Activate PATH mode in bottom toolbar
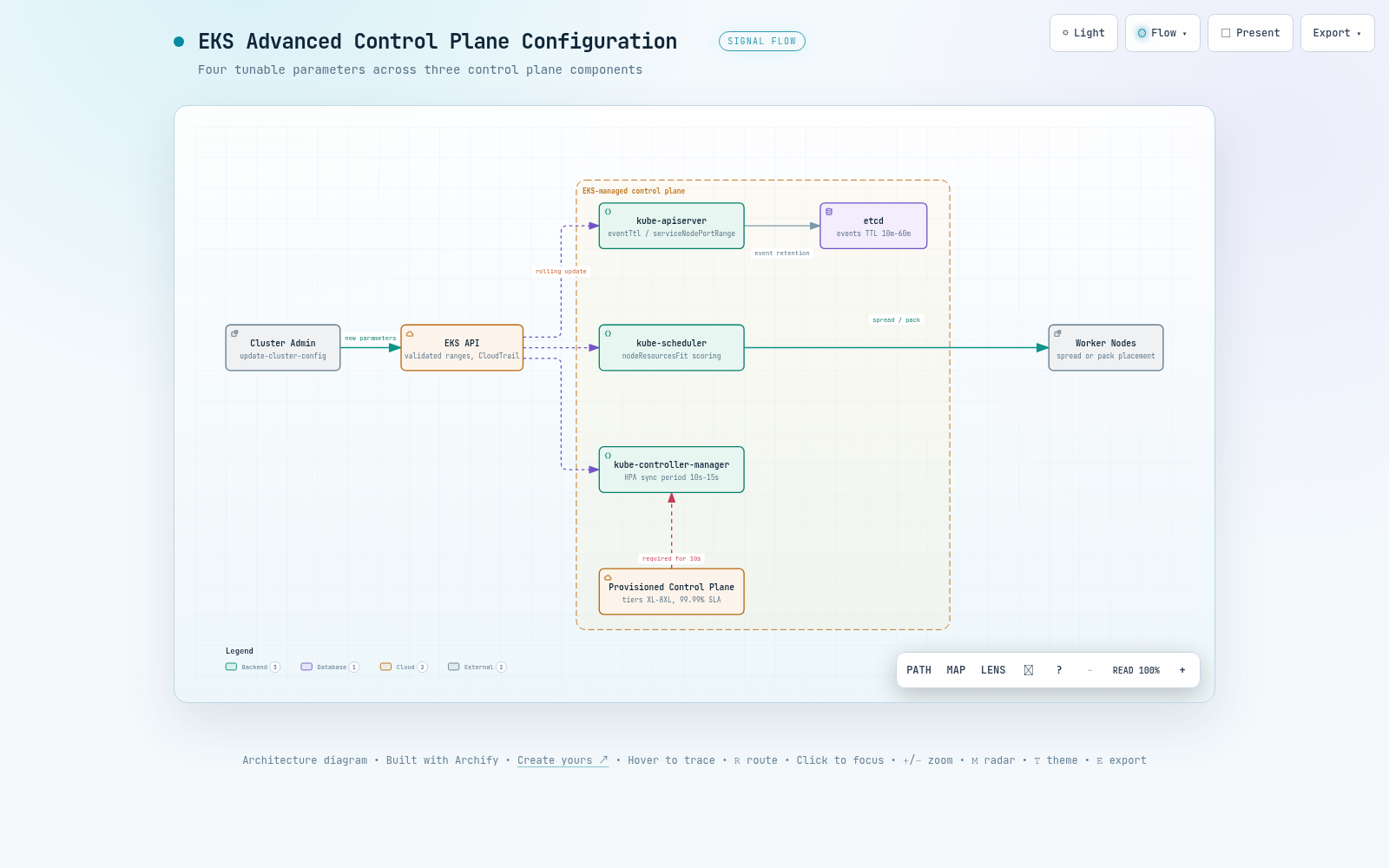Image resolution: width=1389 pixels, height=868 pixels. [x=918, y=670]
